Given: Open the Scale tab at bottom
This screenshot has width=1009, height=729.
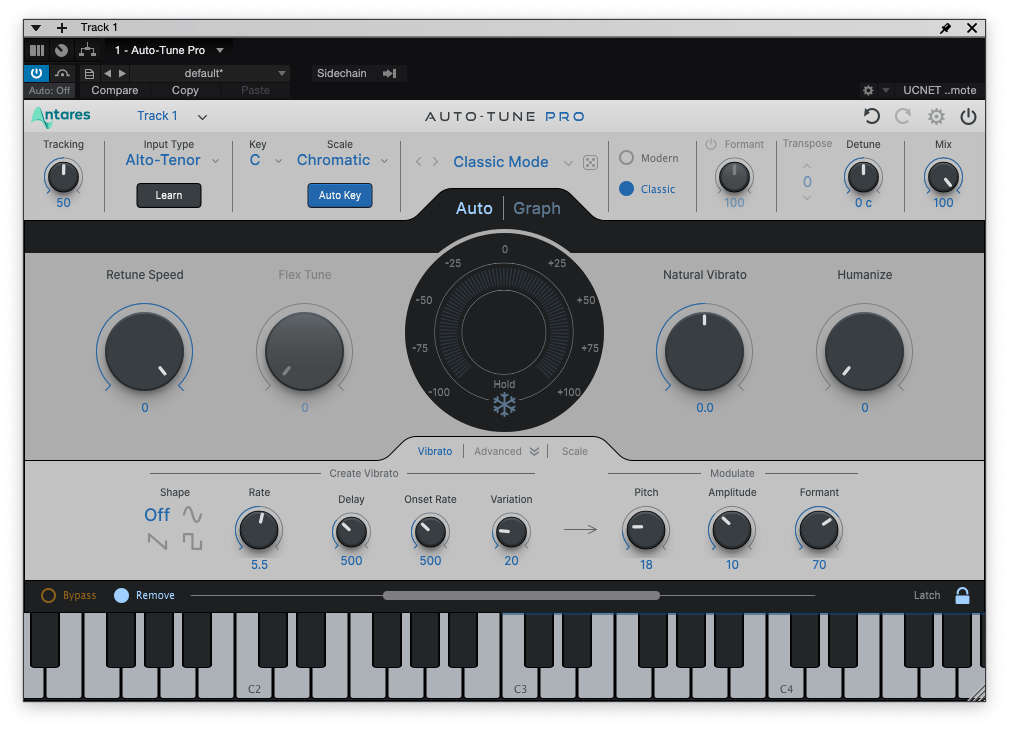Looking at the screenshot, I should point(575,452).
